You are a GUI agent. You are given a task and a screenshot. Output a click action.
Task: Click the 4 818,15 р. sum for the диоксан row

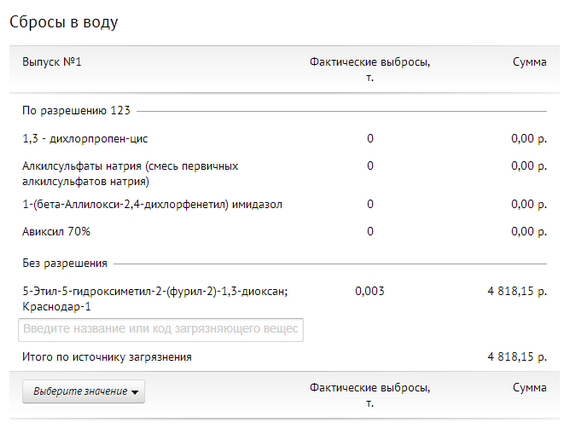(517, 291)
